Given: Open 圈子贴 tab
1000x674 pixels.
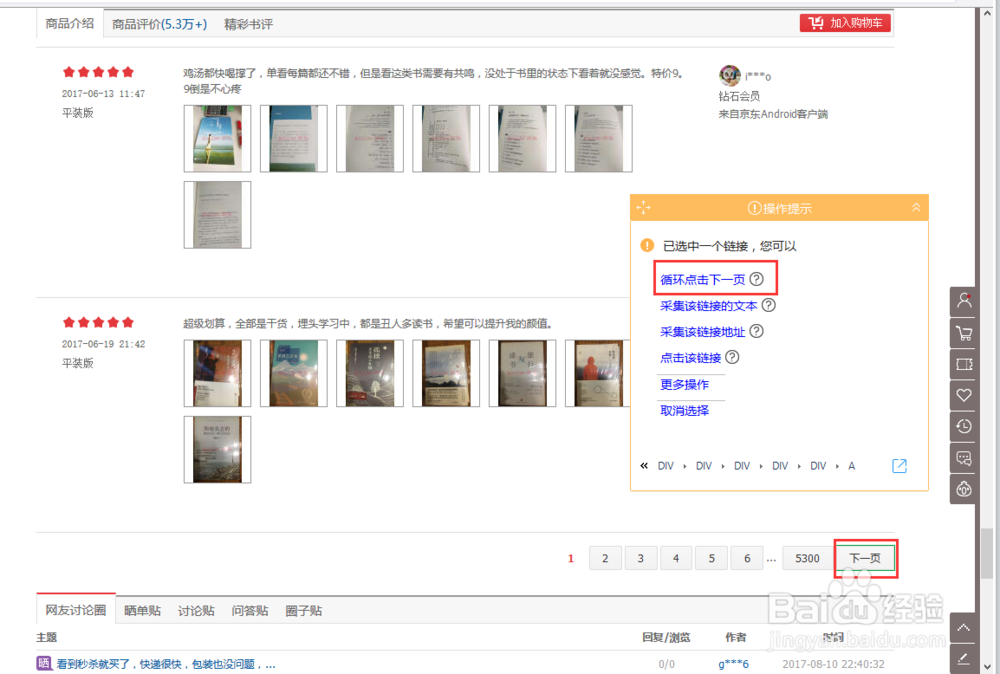Looking at the screenshot, I should 304,611.
